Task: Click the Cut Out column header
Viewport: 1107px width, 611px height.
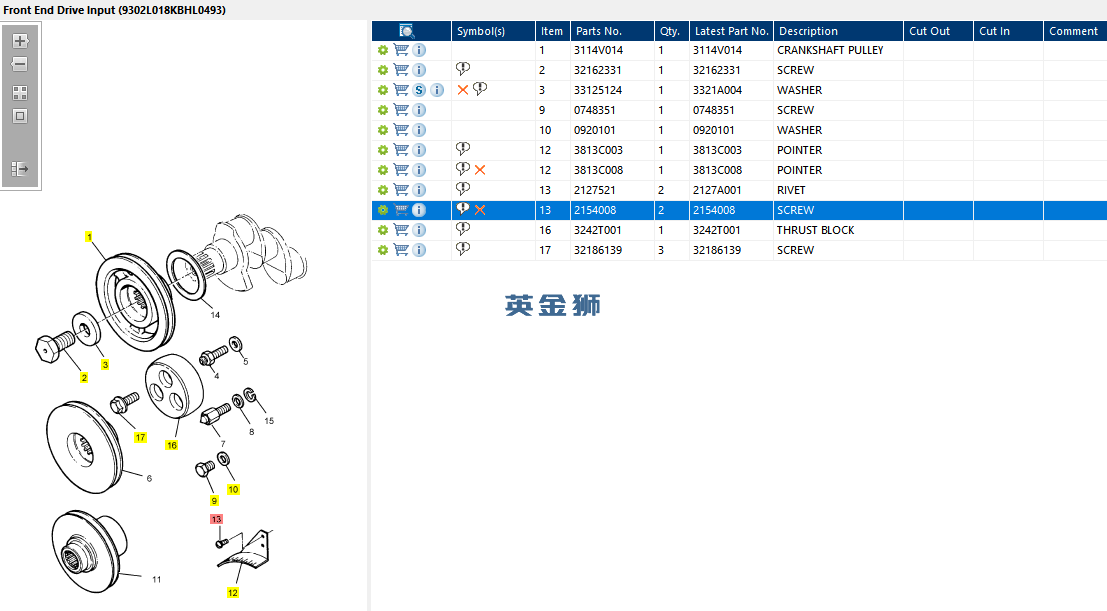Action: pos(938,31)
